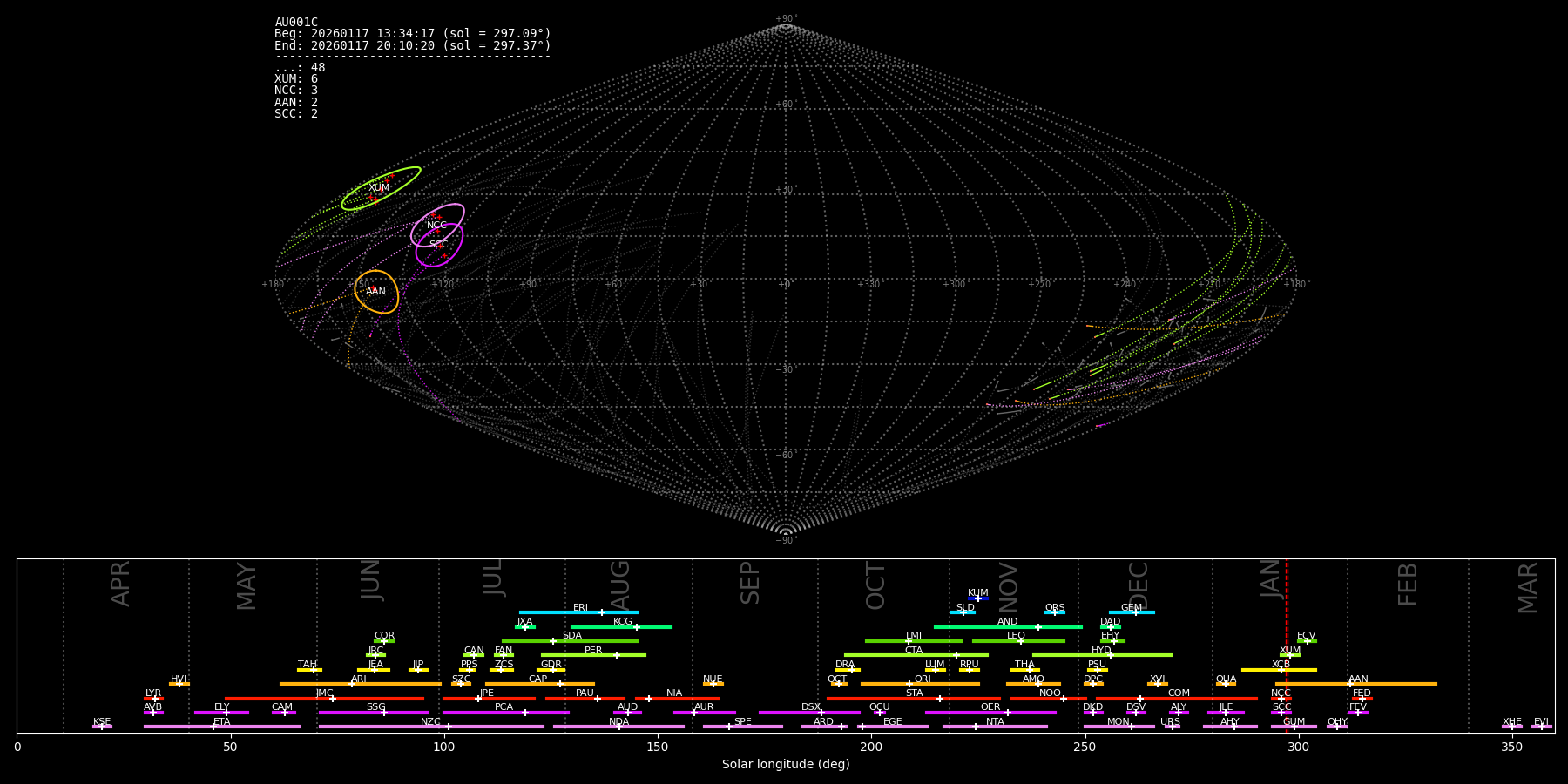Click the End: 20260117 20:10:20 line

coord(413,45)
